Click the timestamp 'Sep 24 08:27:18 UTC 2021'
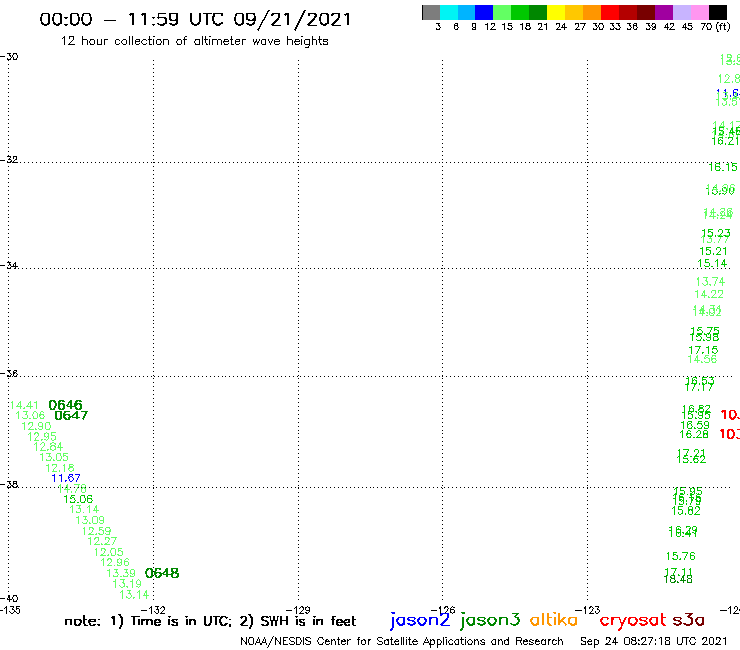The width and height of the screenshot is (740, 650). coord(654,641)
